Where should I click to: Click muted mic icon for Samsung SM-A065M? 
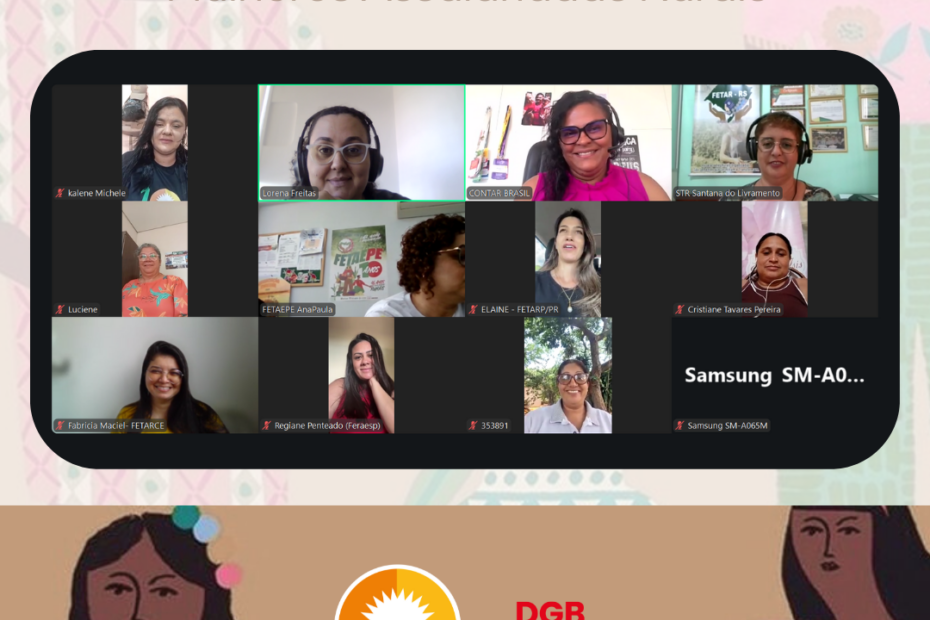[680, 425]
